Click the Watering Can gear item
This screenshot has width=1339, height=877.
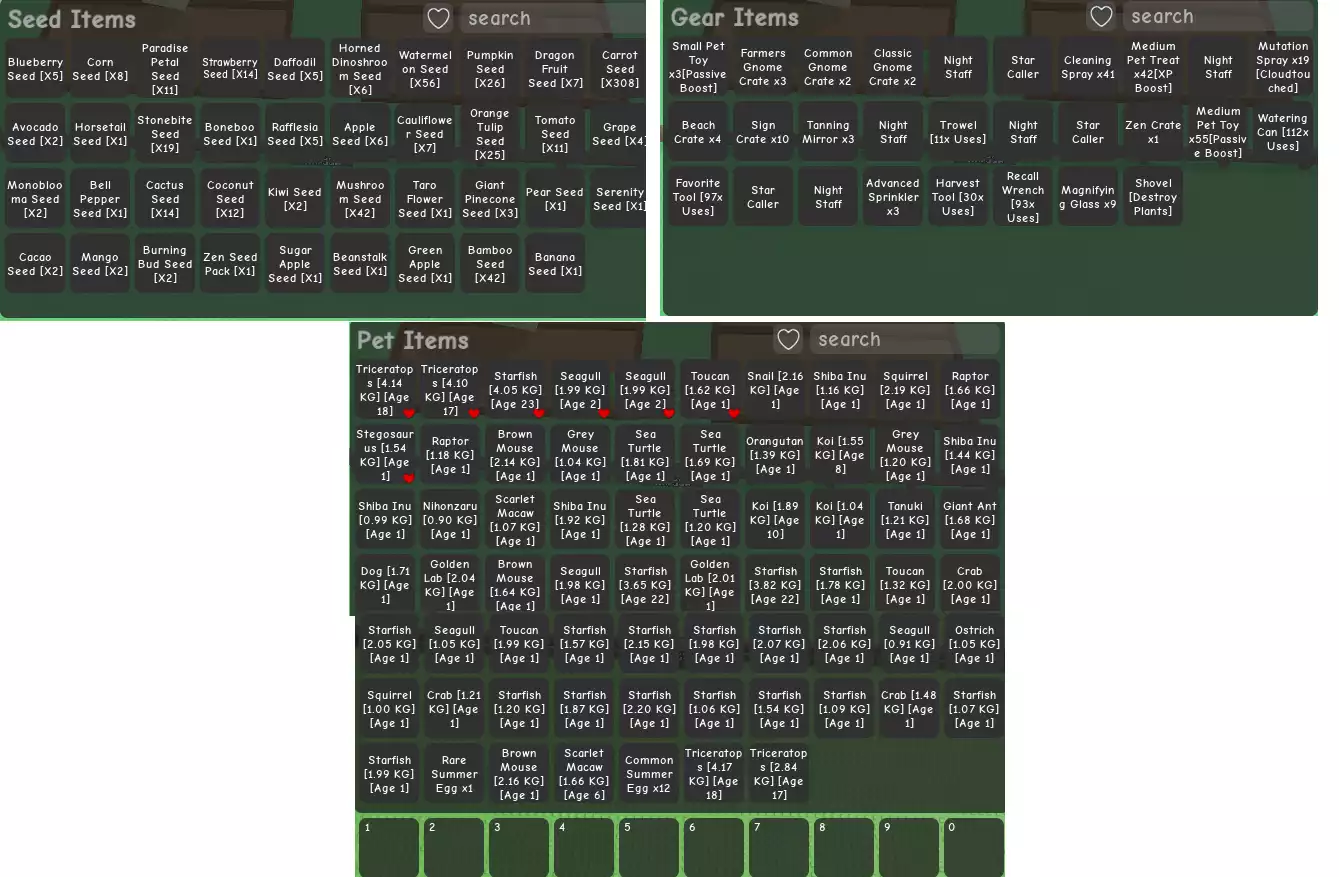tap(1282, 132)
